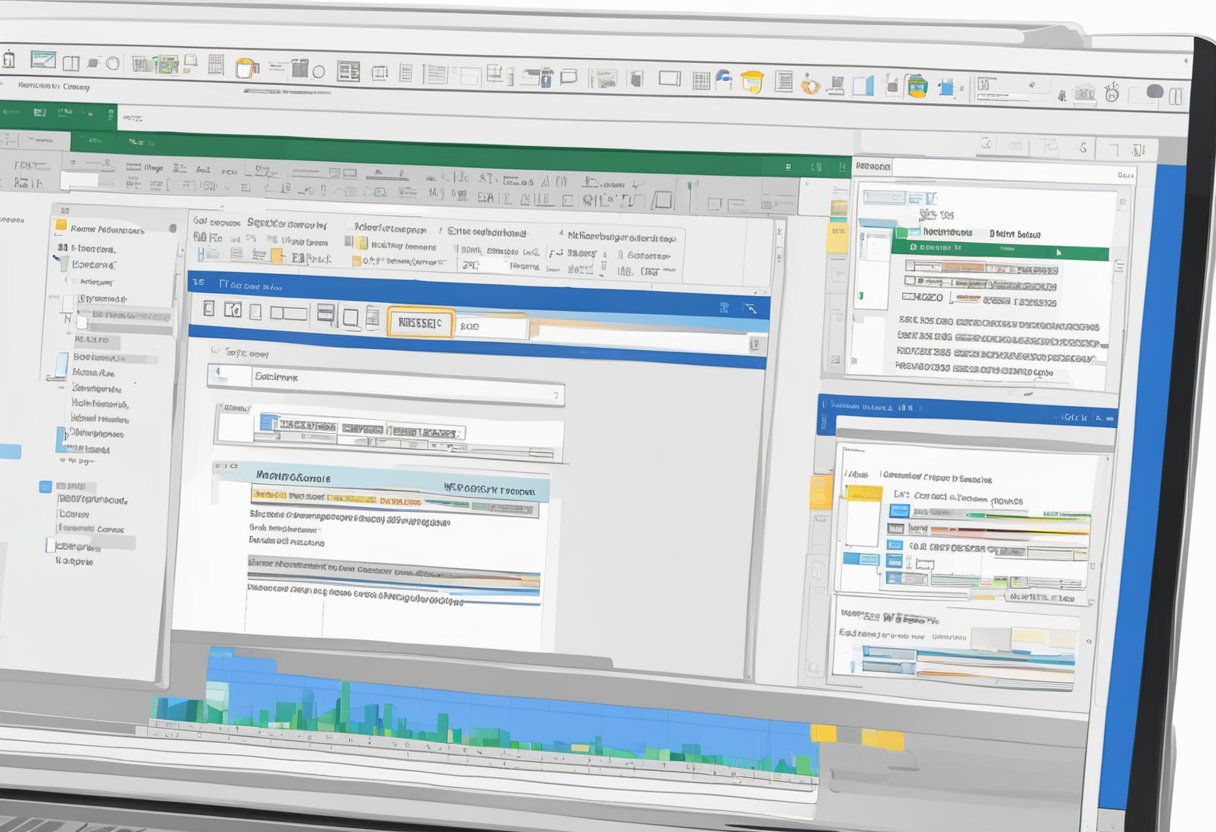The width and height of the screenshot is (1216, 832).
Task: Click the calendar grid icon in top toolbar
Action: coord(701,80)
